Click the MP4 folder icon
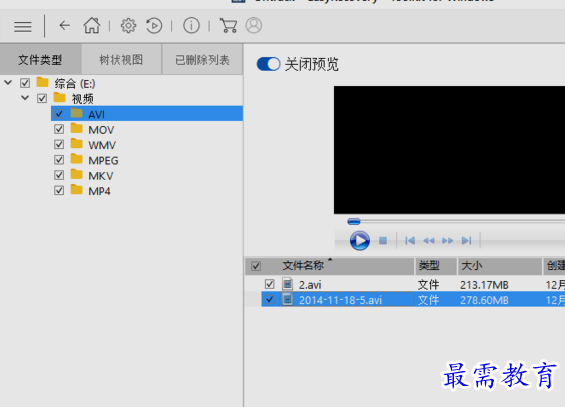 click(76, 190)
